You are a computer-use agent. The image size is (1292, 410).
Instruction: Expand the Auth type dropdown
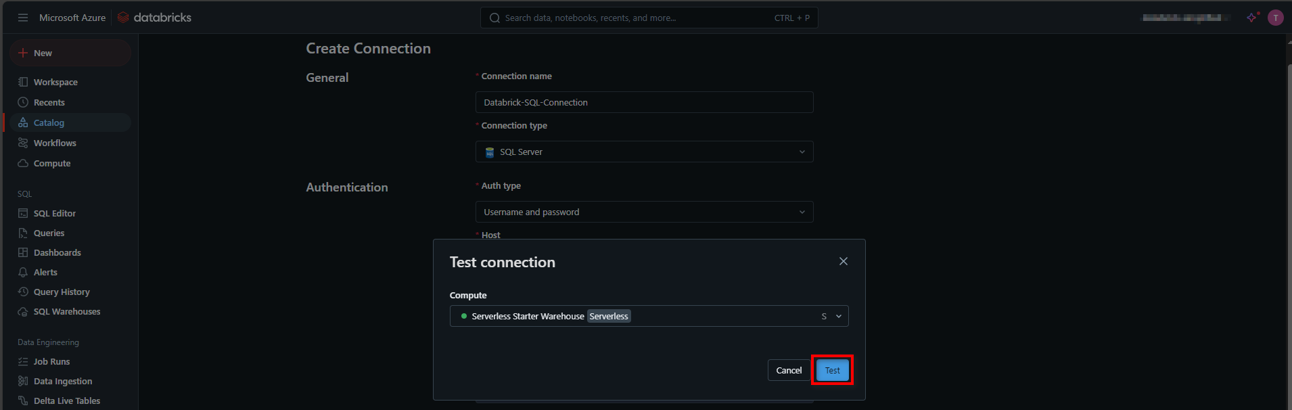click(644, 212)
